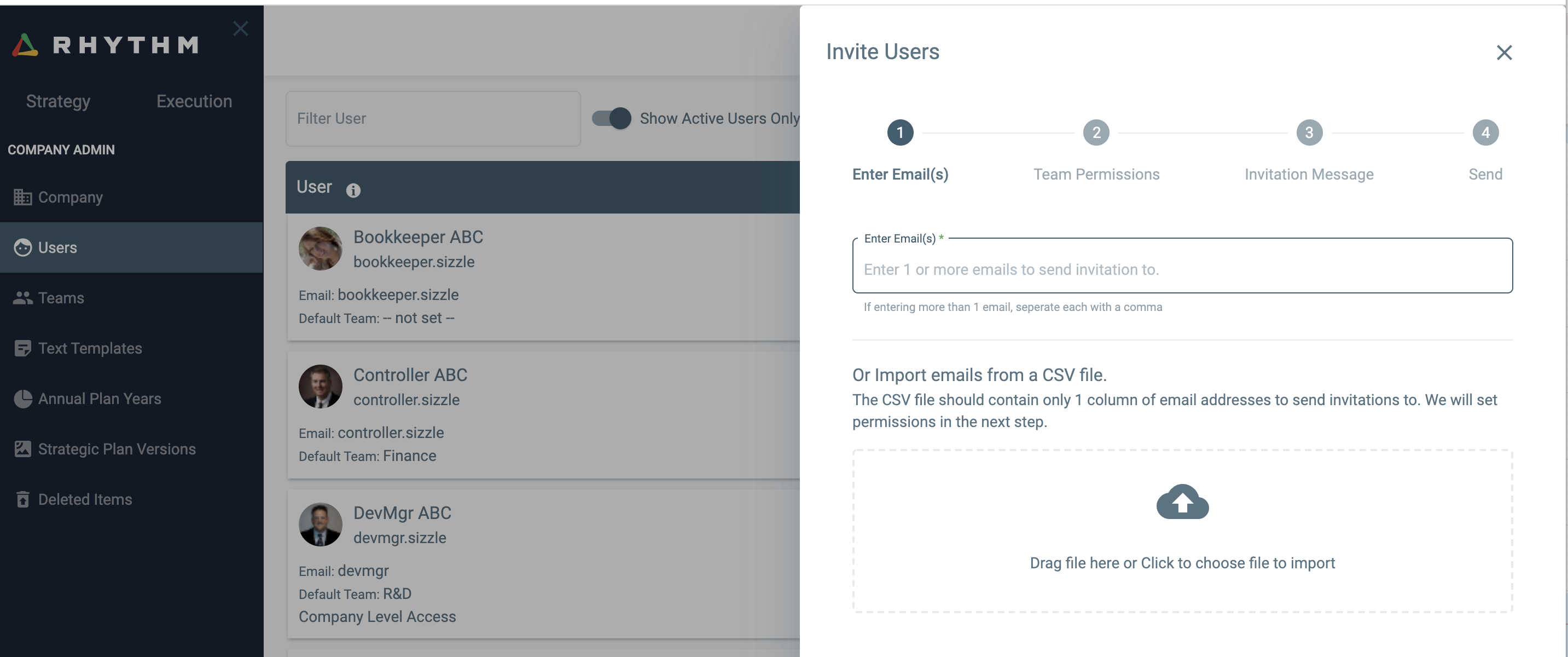Click the User column header

pos(314,187)
